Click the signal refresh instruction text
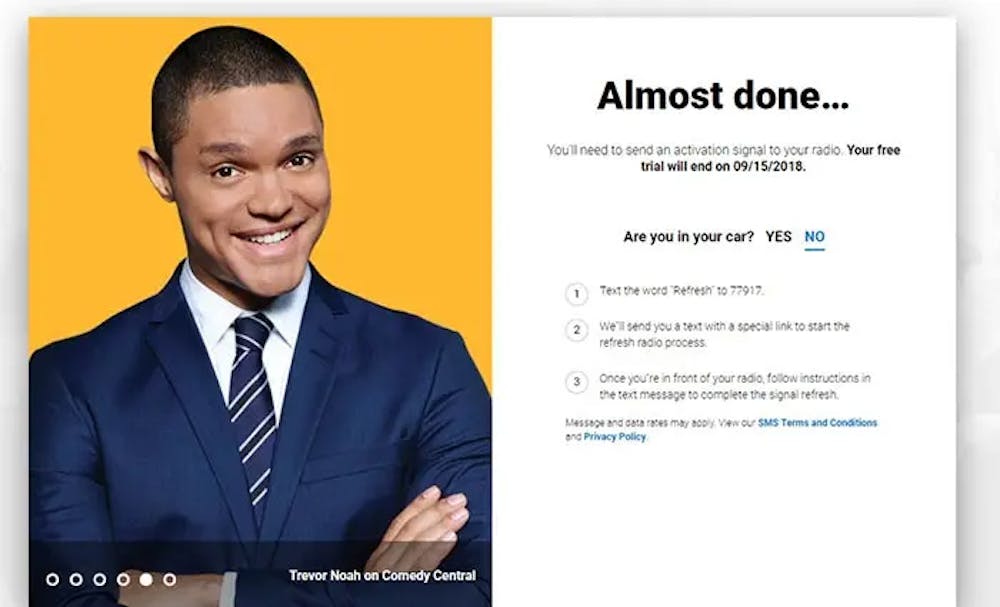This screenshot has height=607, width=1000. pos(735,386)
